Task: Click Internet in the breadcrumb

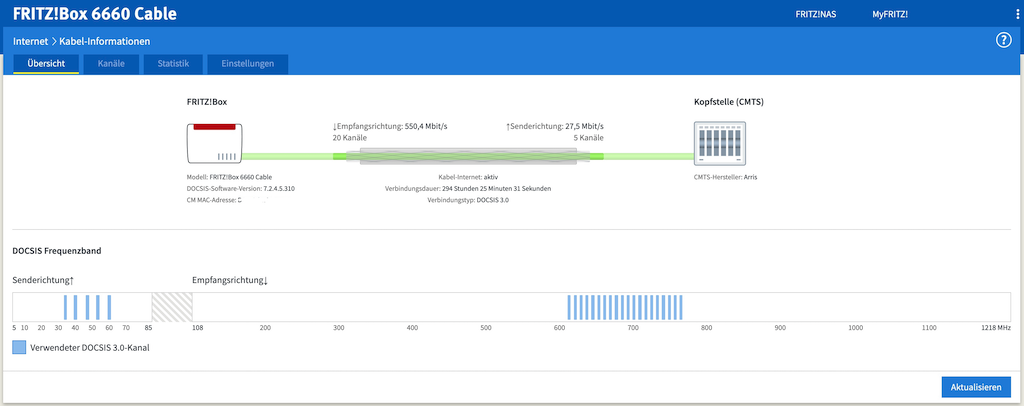Action: pos(32,42)
